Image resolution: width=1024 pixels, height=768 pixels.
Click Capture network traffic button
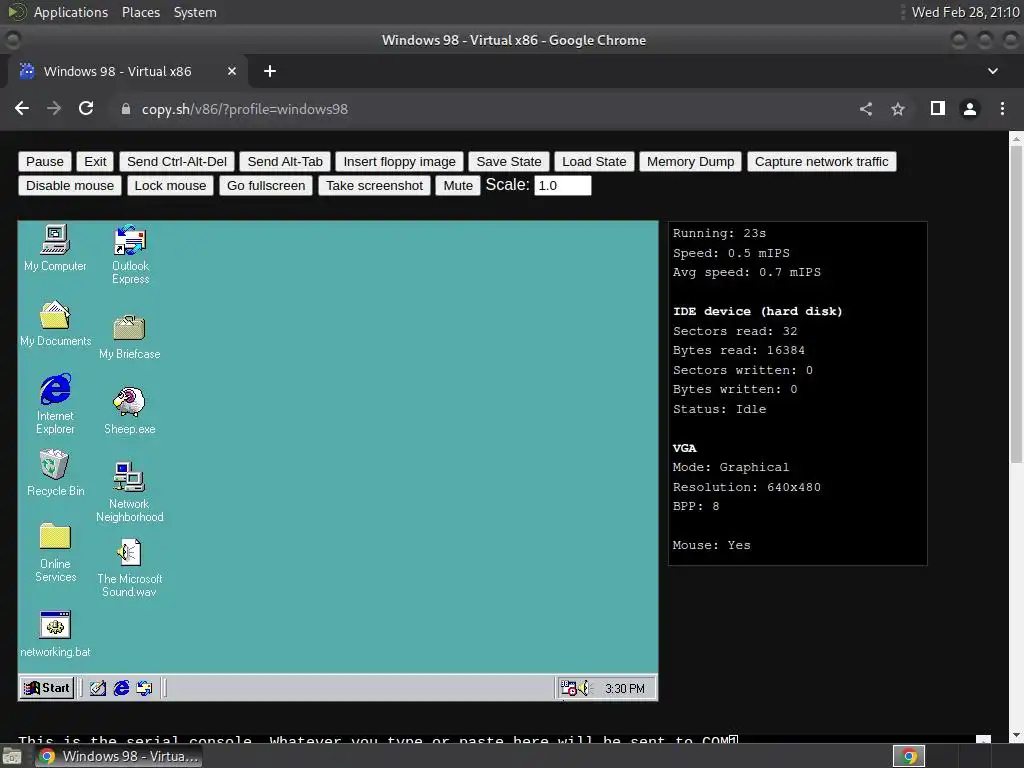click(x=822, y=161)
